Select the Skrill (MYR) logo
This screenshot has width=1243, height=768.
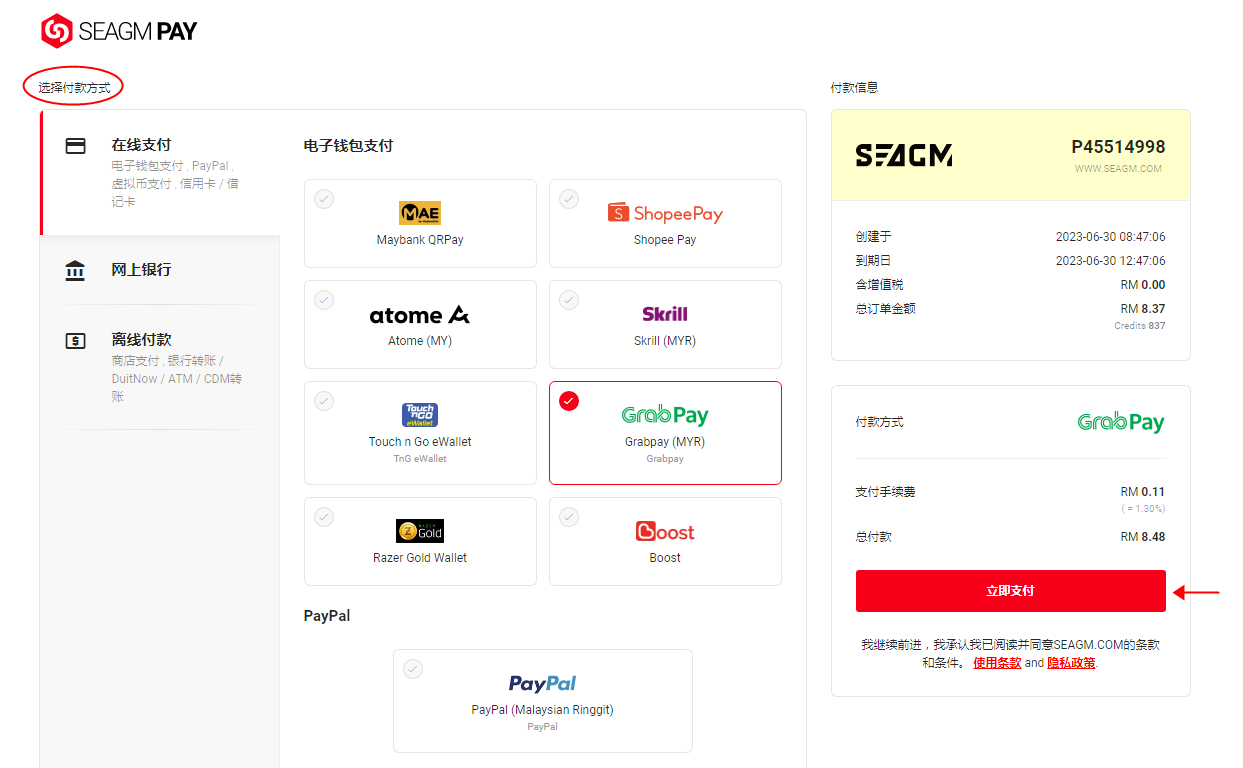665,314
